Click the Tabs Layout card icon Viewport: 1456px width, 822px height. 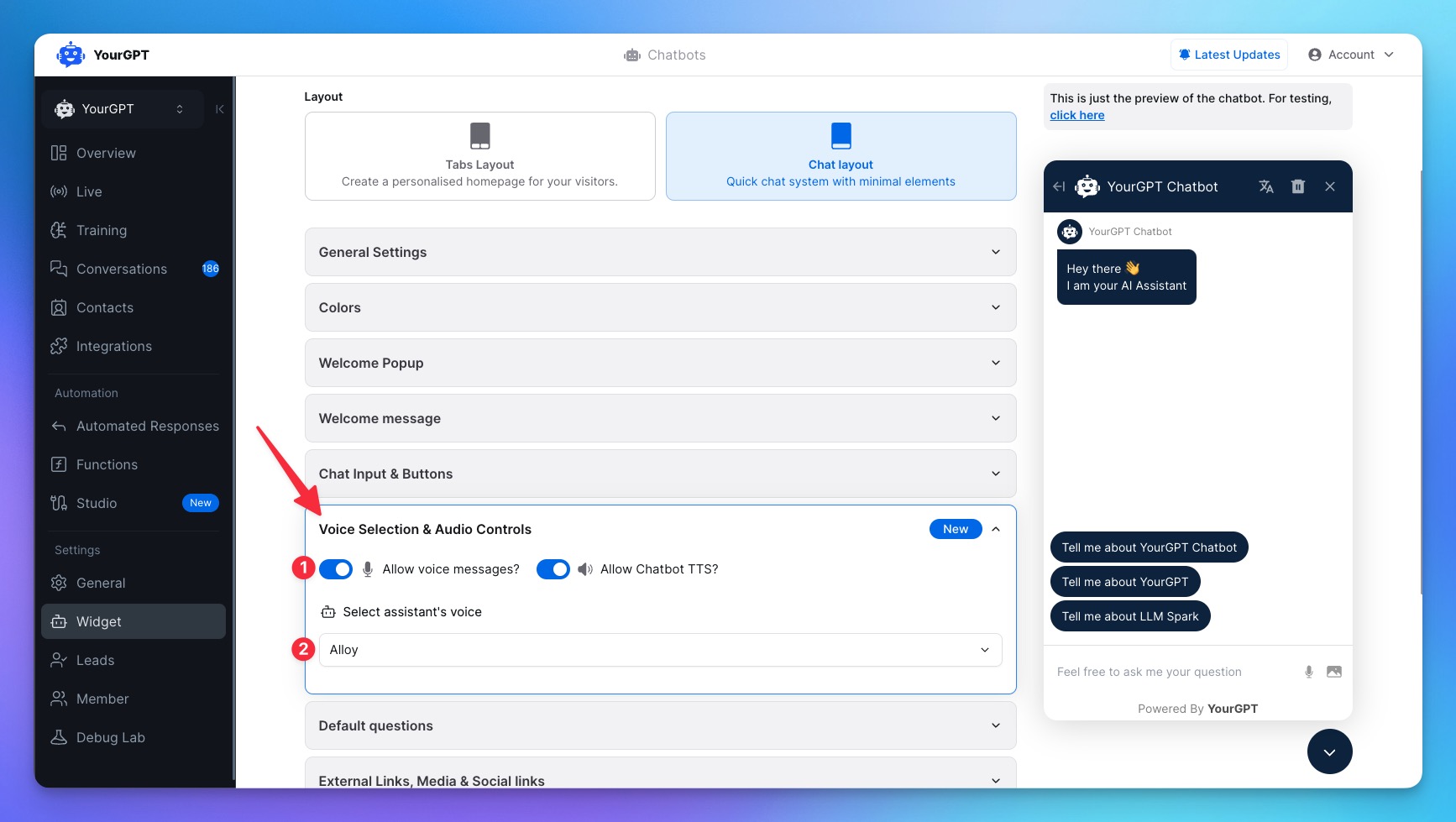click(x=480, y=135)
